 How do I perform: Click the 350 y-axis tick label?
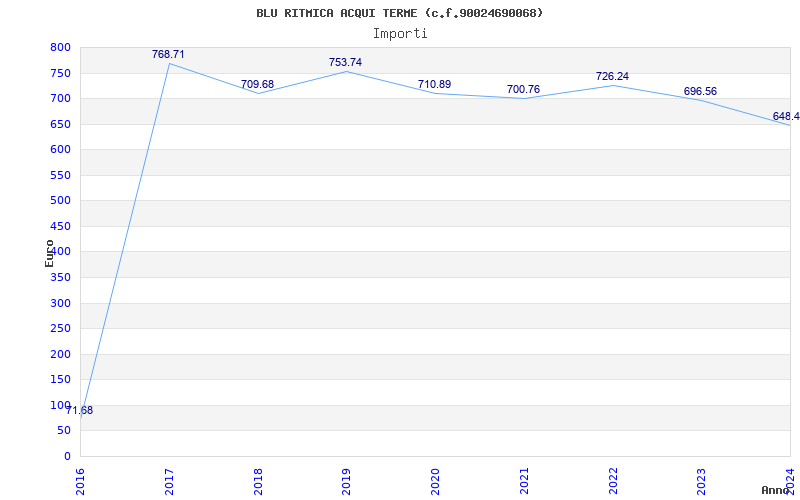[x=60, y=278]
